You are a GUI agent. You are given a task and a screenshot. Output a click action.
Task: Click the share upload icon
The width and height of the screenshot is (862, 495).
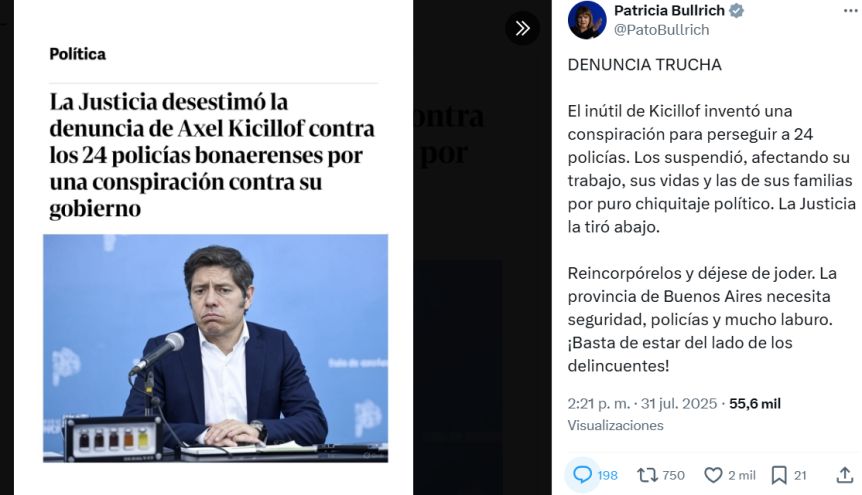click(844, 475)
